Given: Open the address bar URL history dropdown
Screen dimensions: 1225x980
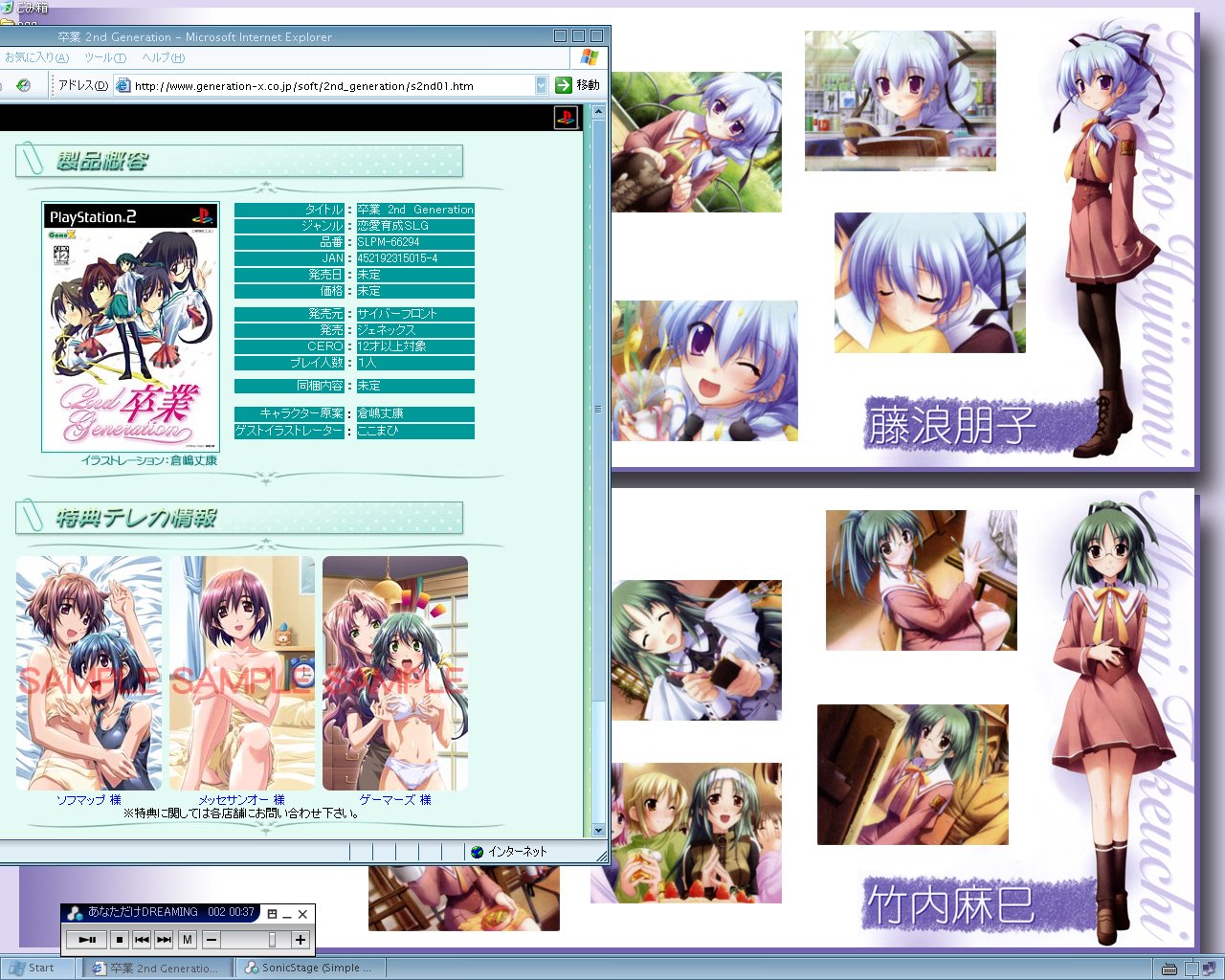Looking at the screenshot, I should coord(541,85).
